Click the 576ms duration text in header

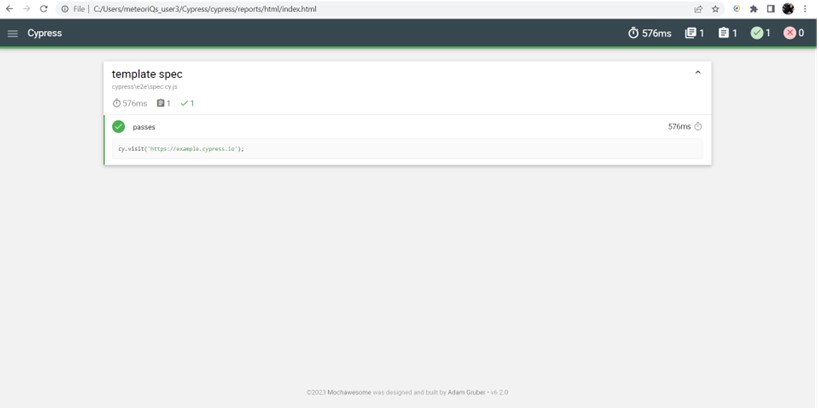click(657, 33)
